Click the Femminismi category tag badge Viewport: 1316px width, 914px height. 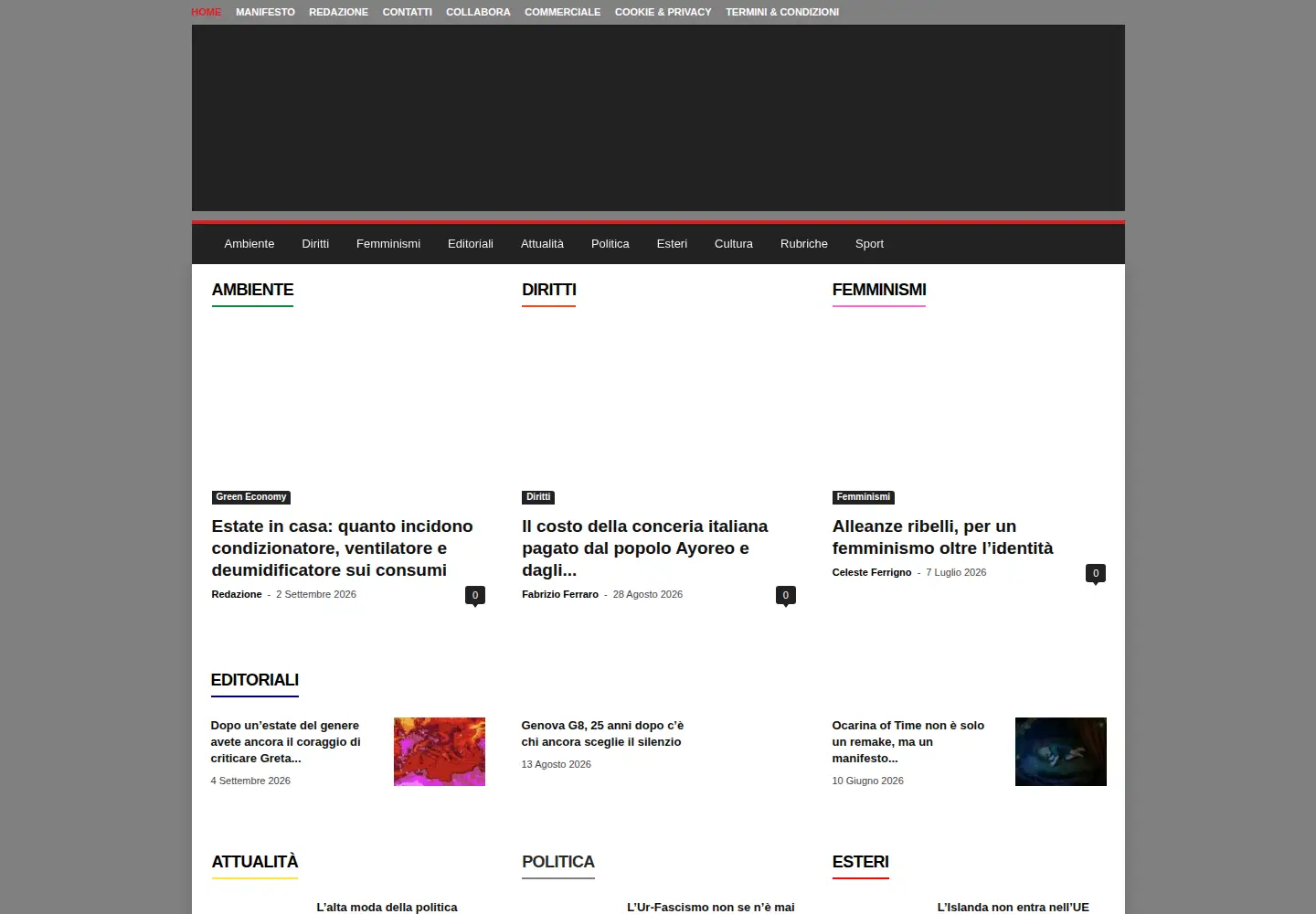864,497
